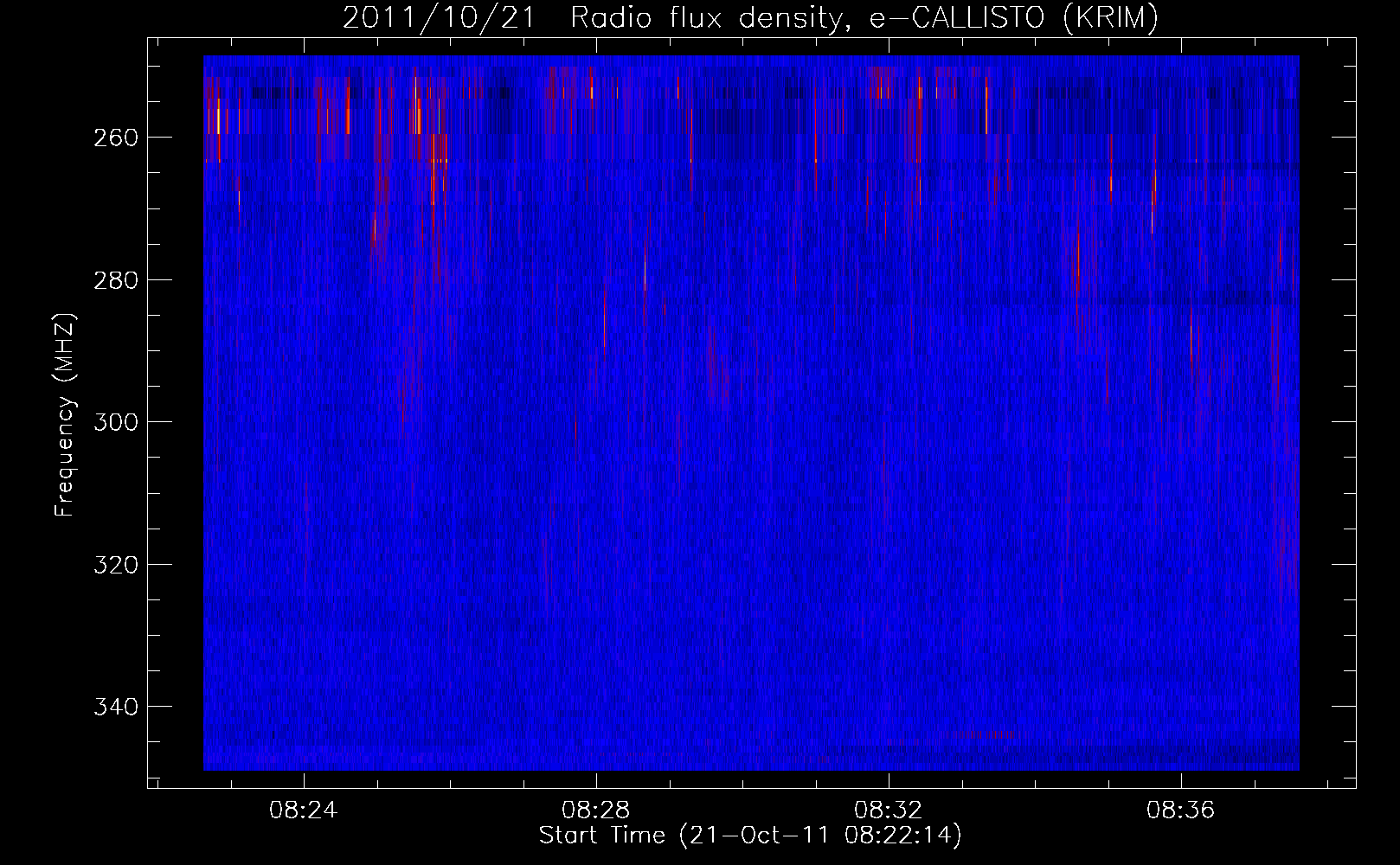Click the 'Start Time (21-Oct-11 08:22:14)' label
The width and height of the screenshot is (1400, 865).
coord(750,836)
